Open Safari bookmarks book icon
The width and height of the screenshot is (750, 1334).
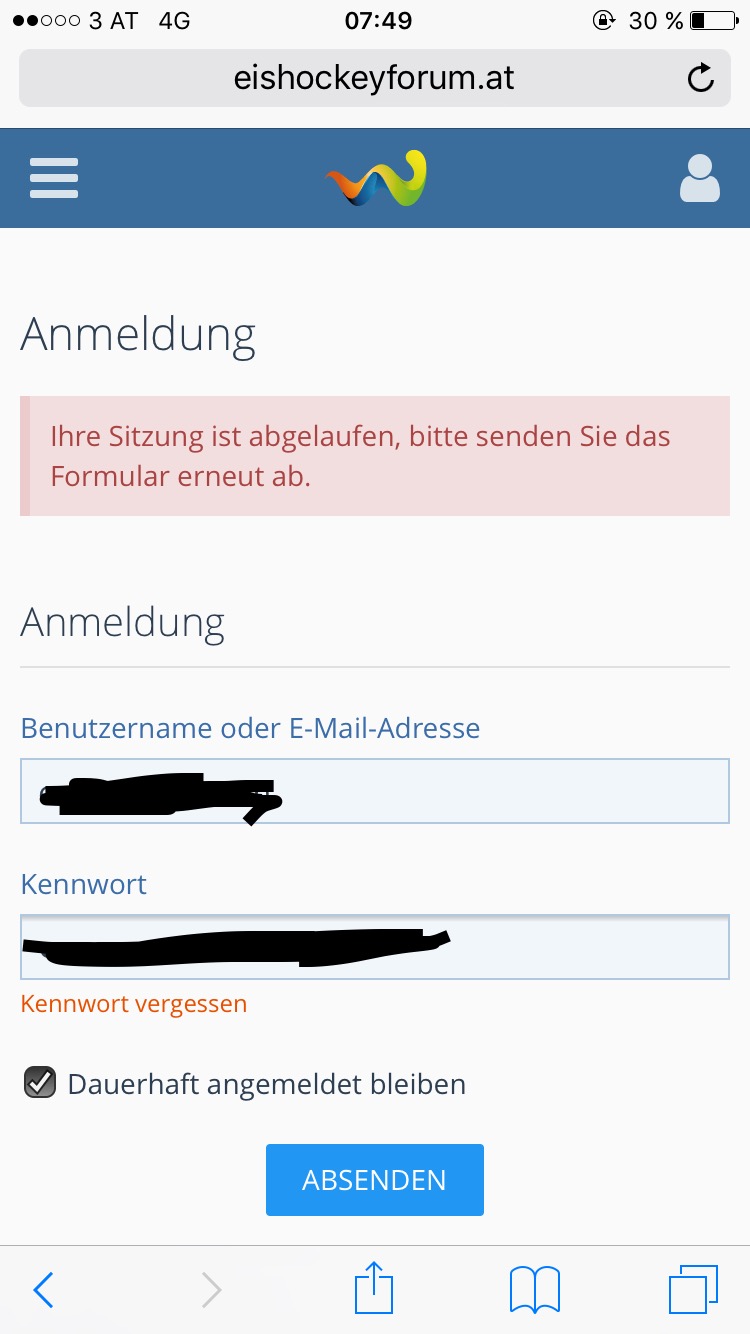[535, 1290]
